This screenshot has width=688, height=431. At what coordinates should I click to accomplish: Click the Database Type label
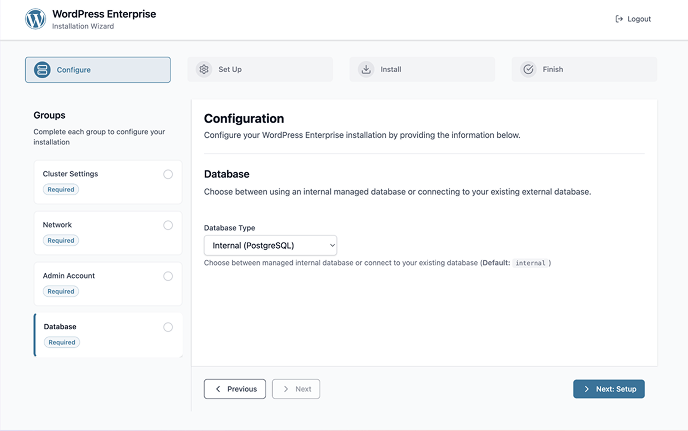pyautogui.click(x=229, y=228)
